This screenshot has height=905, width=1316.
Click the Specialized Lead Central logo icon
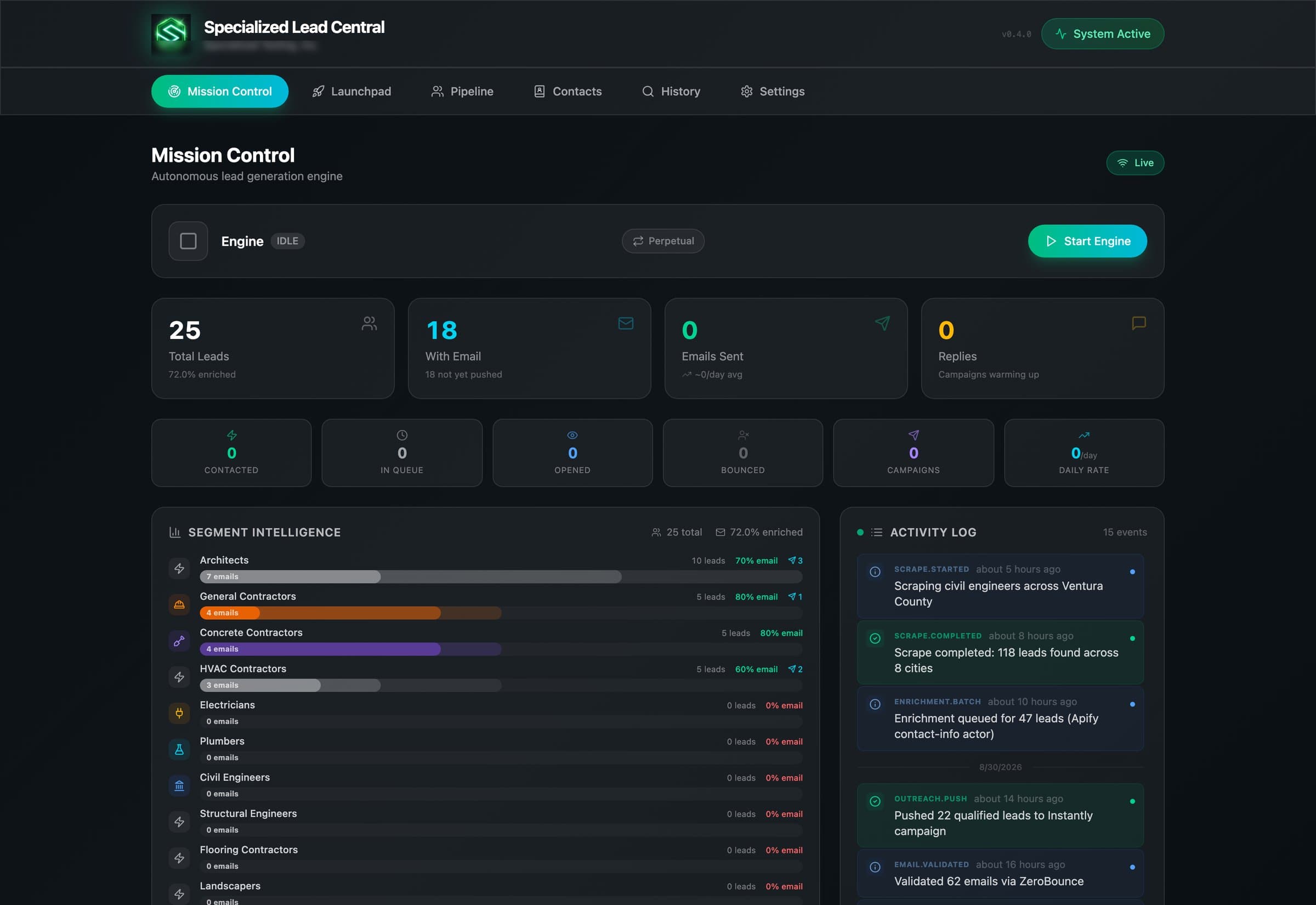click(x=171, y=33)
